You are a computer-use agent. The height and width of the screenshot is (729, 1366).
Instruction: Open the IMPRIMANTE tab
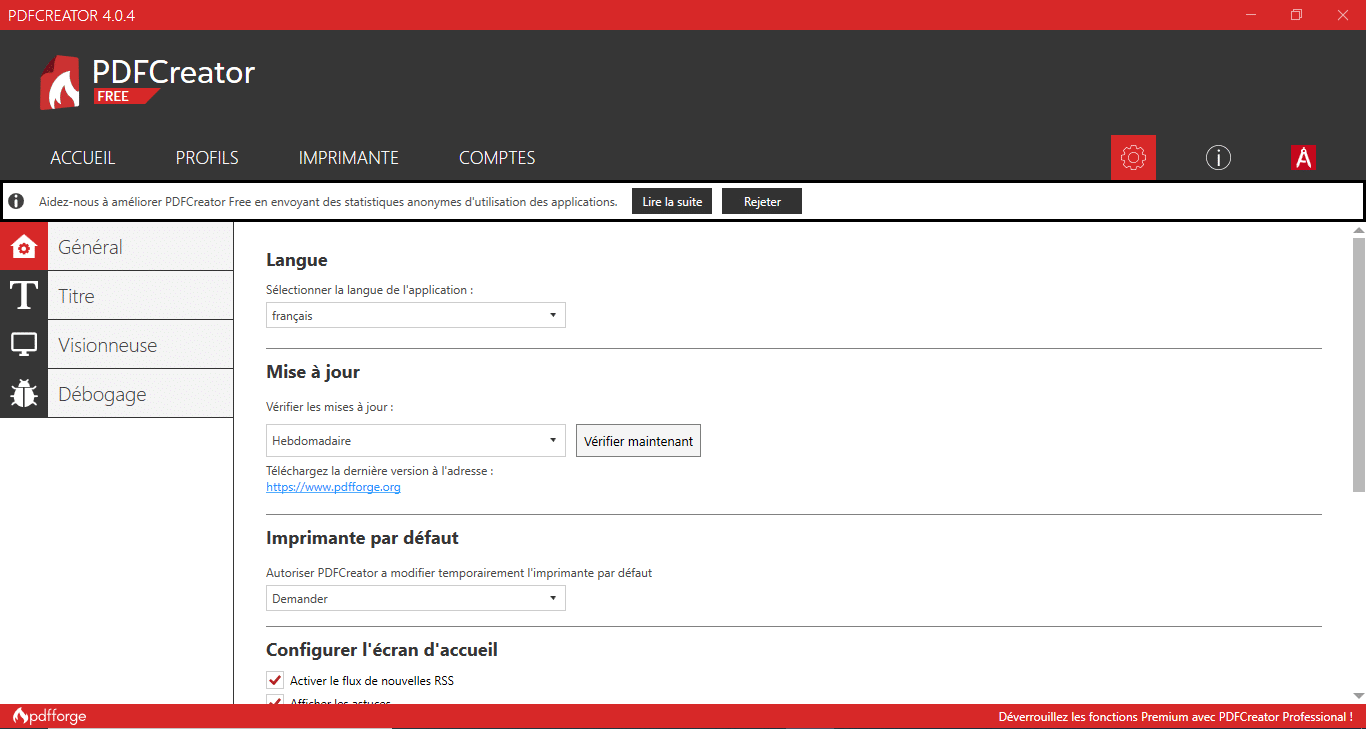(349, 158)
